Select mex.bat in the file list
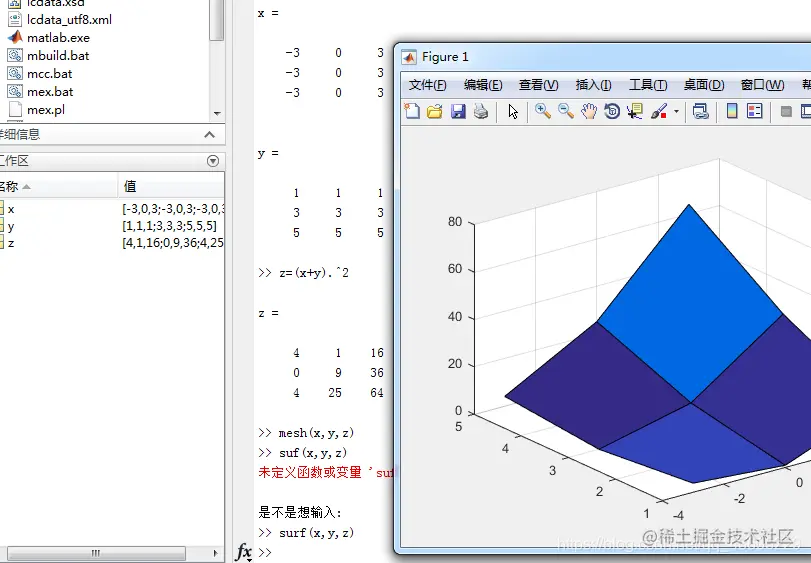The width and height of the screenshot is (811, 563). click(50, 92)
